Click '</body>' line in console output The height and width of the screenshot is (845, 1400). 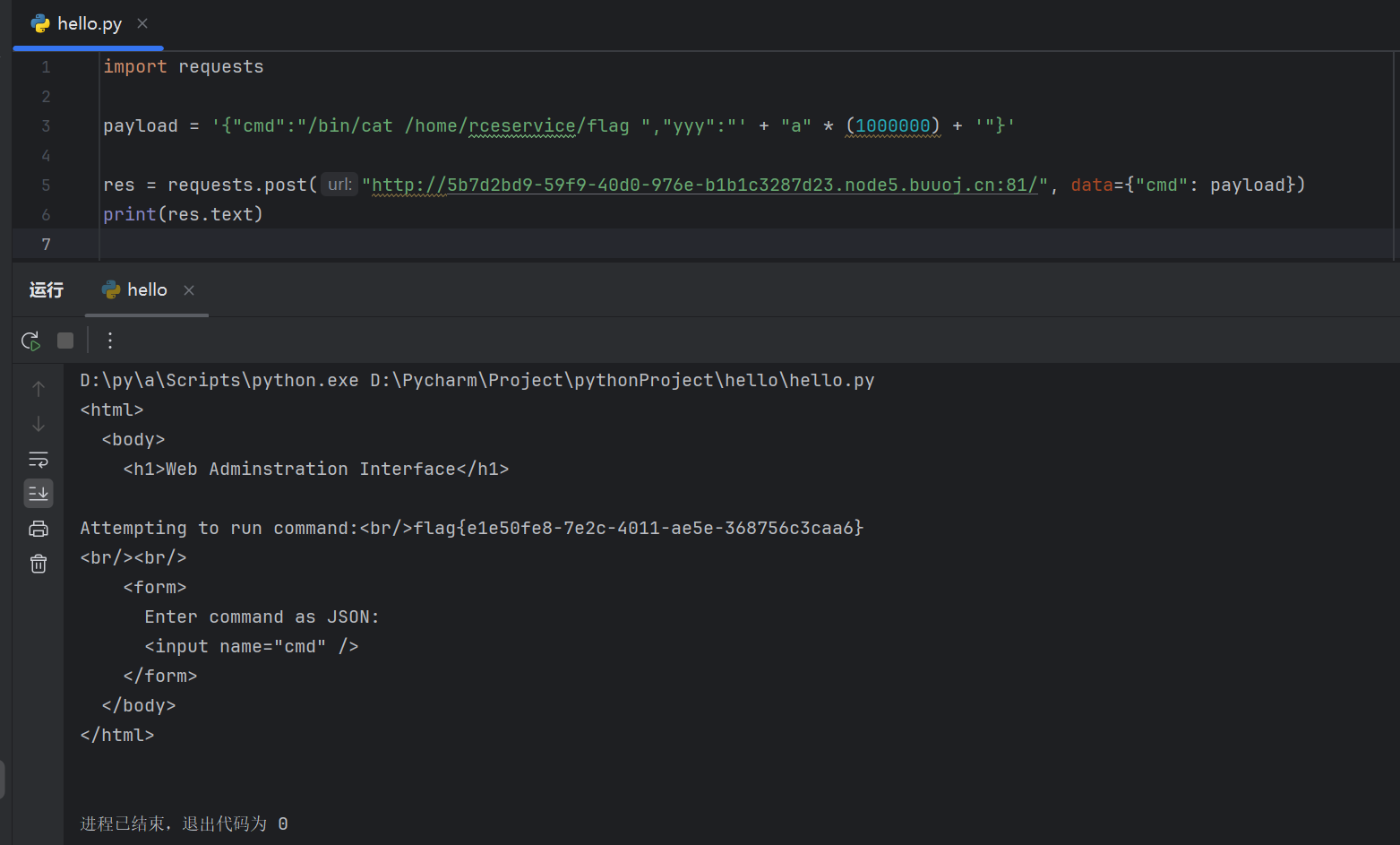[x=139, y=705]
